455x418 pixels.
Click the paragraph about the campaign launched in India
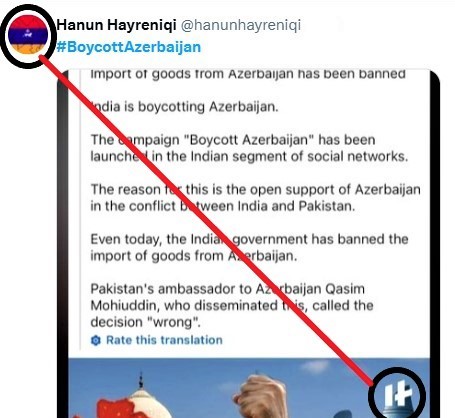(x=249, y=148)
